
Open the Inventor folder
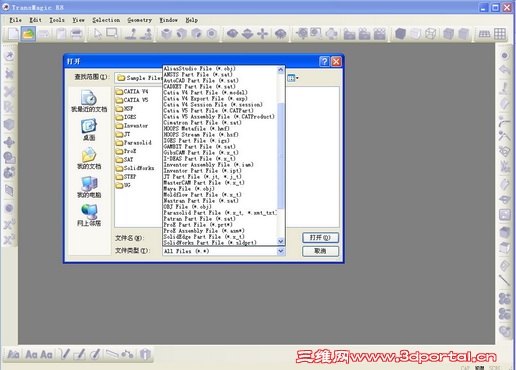point(132,126)
